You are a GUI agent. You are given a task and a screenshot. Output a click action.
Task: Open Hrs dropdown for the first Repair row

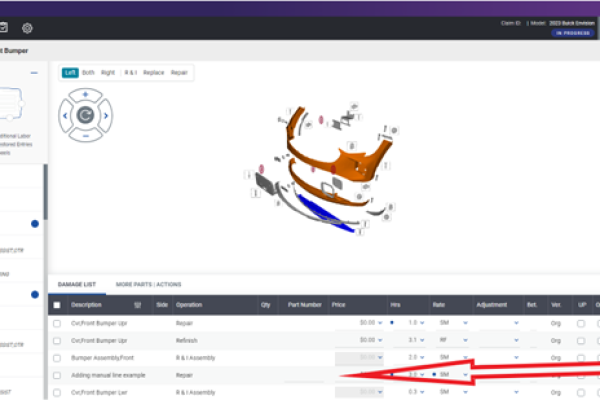[x=426, y=323]
